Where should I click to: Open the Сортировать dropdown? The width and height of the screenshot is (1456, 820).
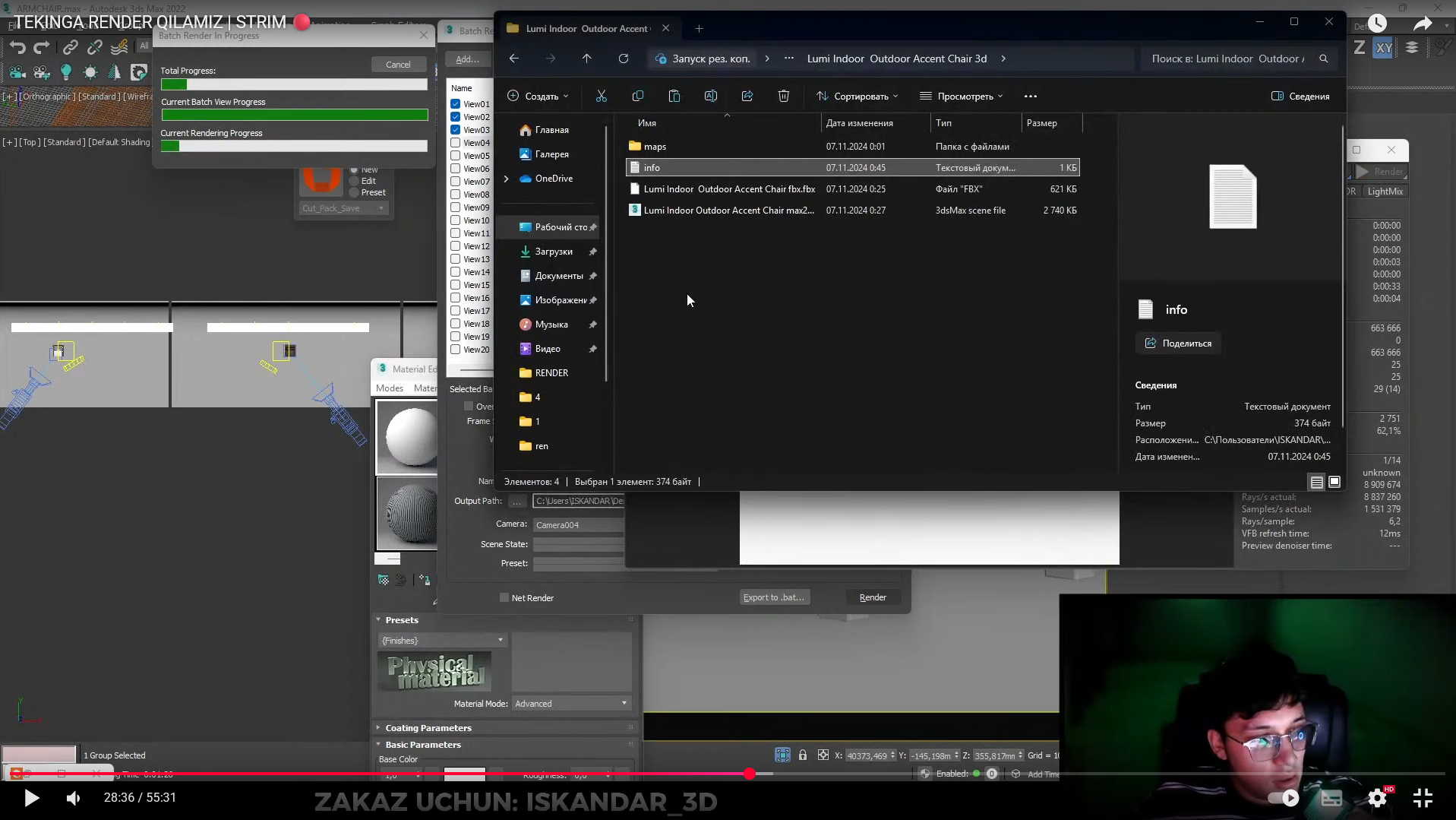click(x=857, y=96)
